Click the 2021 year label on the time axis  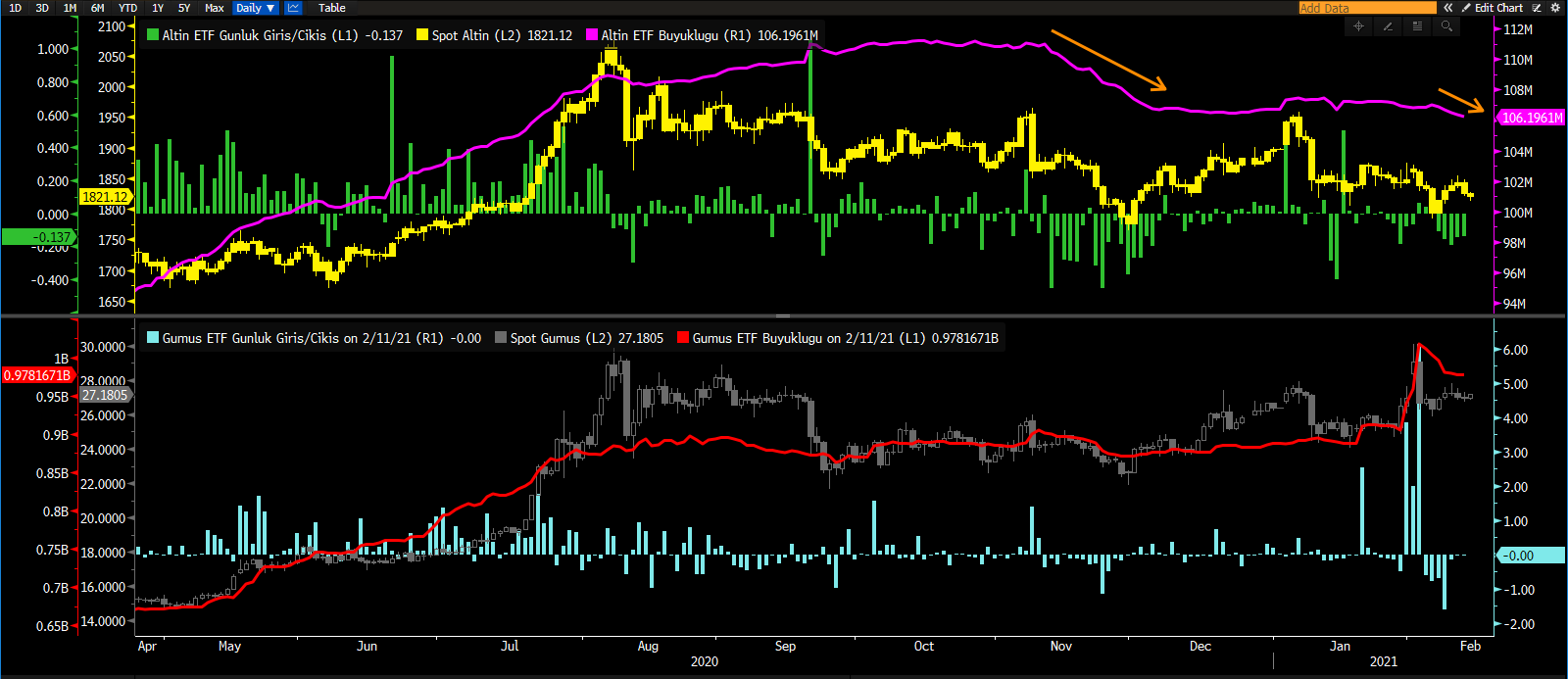coord(1384,661)
